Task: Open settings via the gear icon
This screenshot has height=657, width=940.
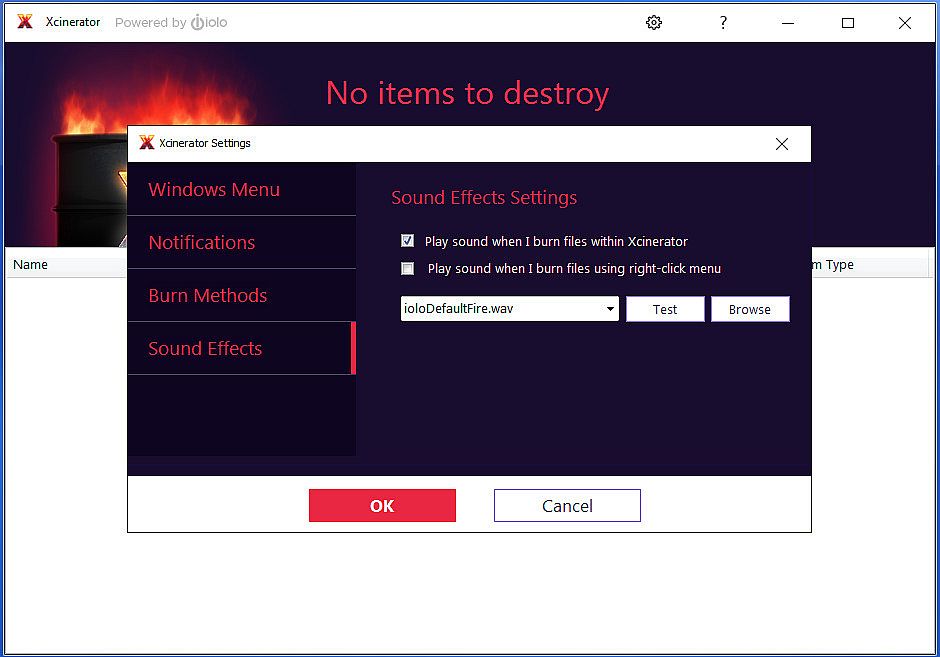Action: tap(653, 23)
